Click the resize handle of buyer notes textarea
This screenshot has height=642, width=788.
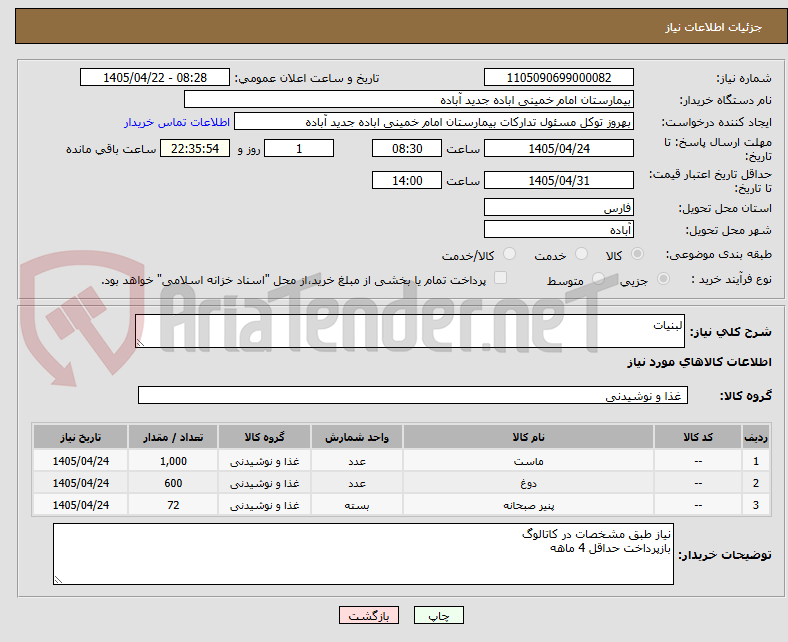(58, 580)
